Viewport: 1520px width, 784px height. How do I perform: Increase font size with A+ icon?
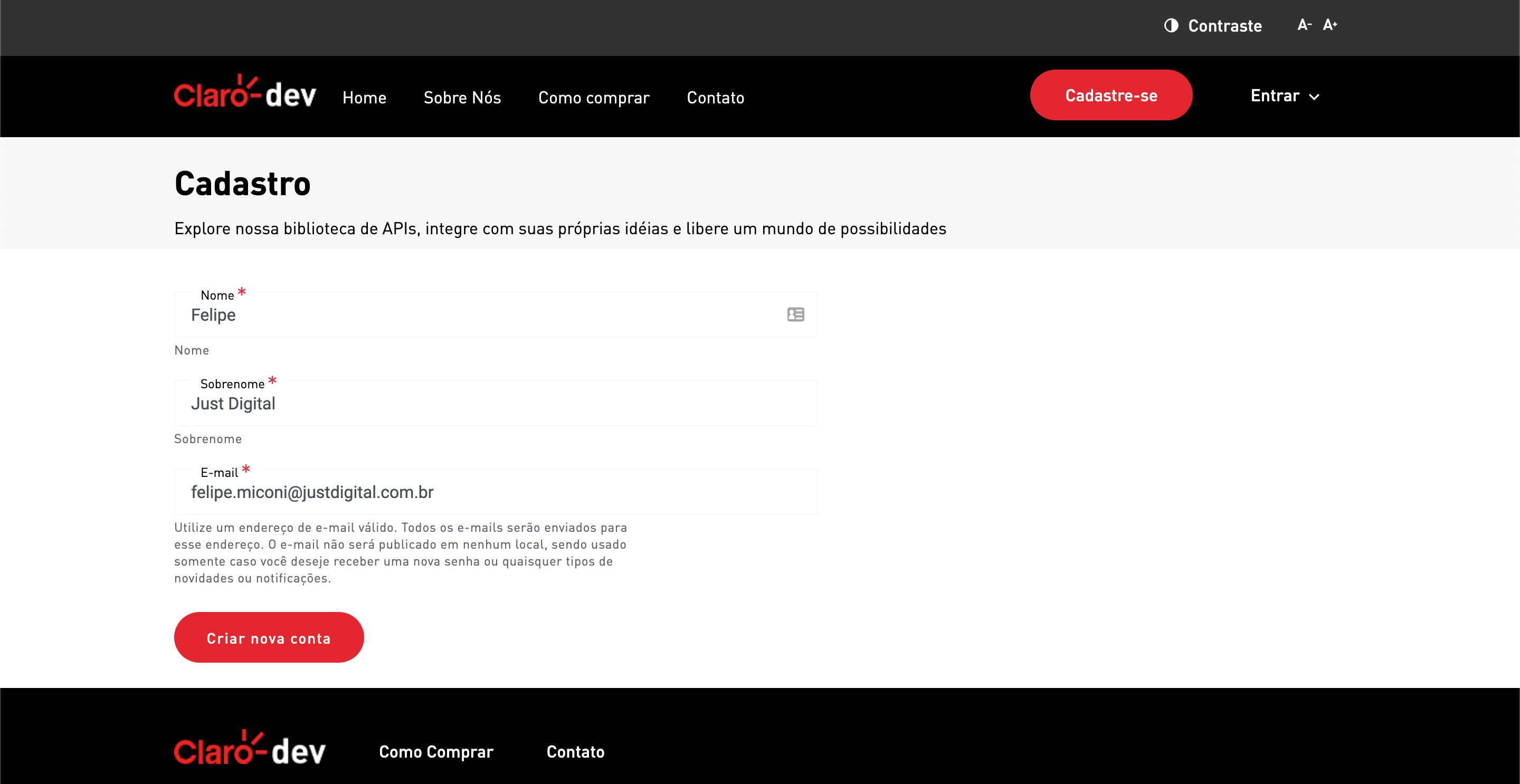pyautogui.click(x=1329, y=25)
